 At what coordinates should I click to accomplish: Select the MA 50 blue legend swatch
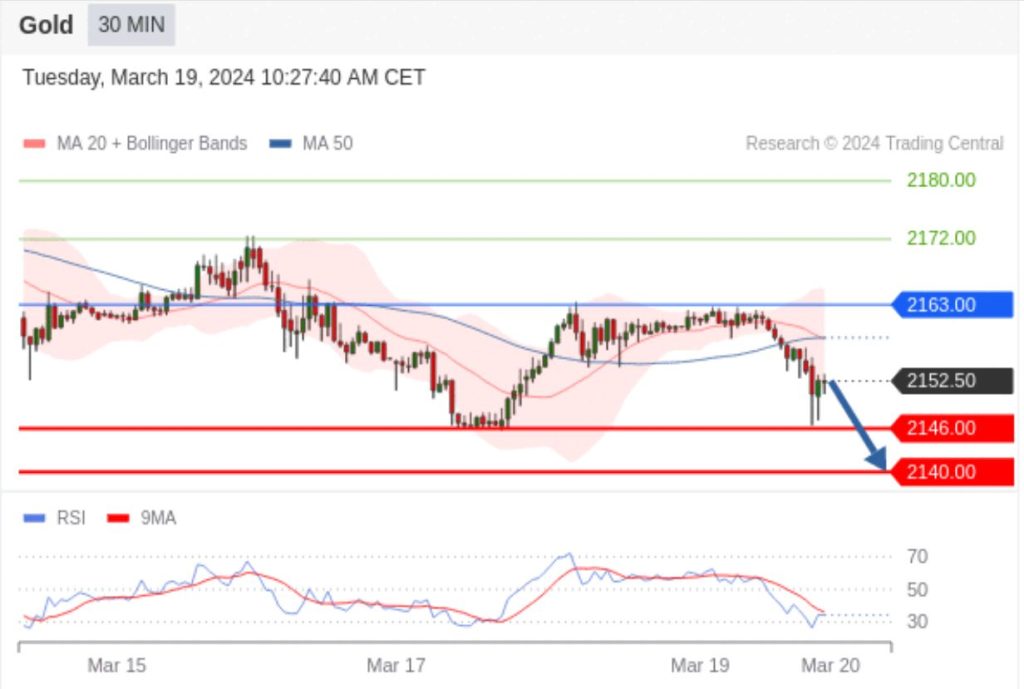280,144
